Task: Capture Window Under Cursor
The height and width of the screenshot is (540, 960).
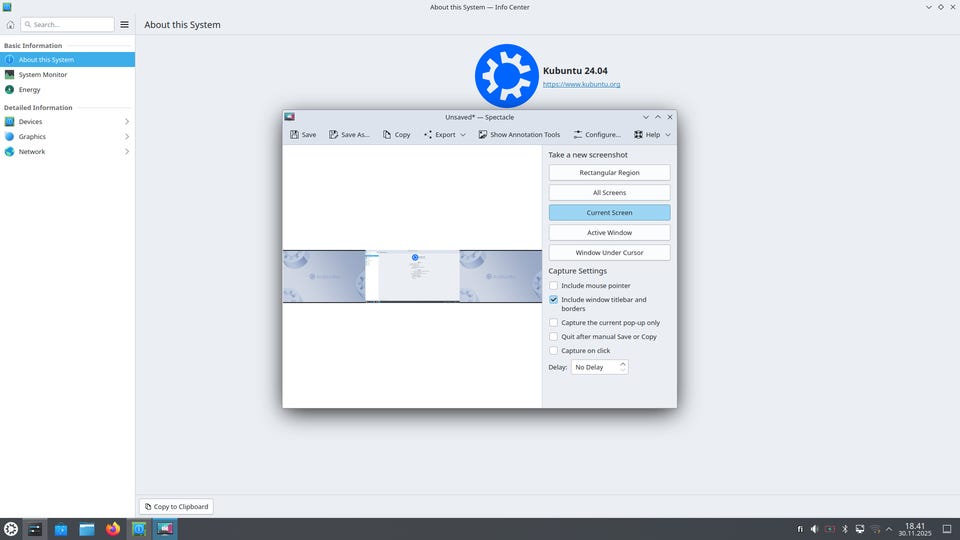Action: [609, 252]
